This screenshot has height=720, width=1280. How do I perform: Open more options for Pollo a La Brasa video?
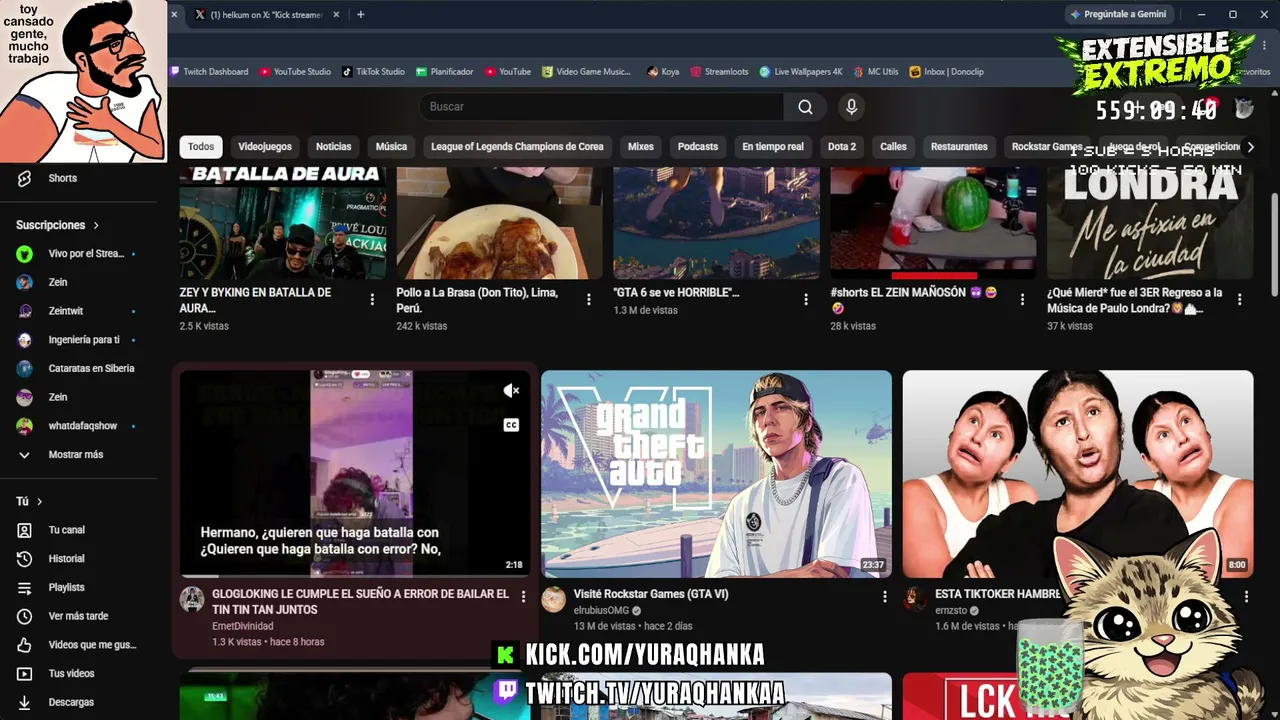(x=589, y=299)
